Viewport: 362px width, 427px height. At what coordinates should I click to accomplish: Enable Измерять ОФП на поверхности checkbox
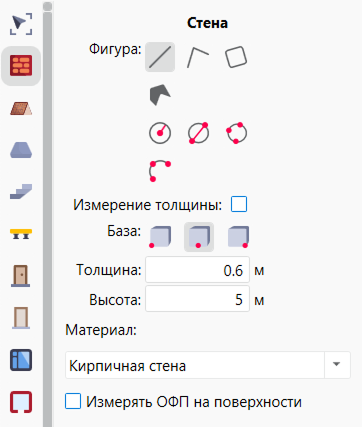point(73,401)
